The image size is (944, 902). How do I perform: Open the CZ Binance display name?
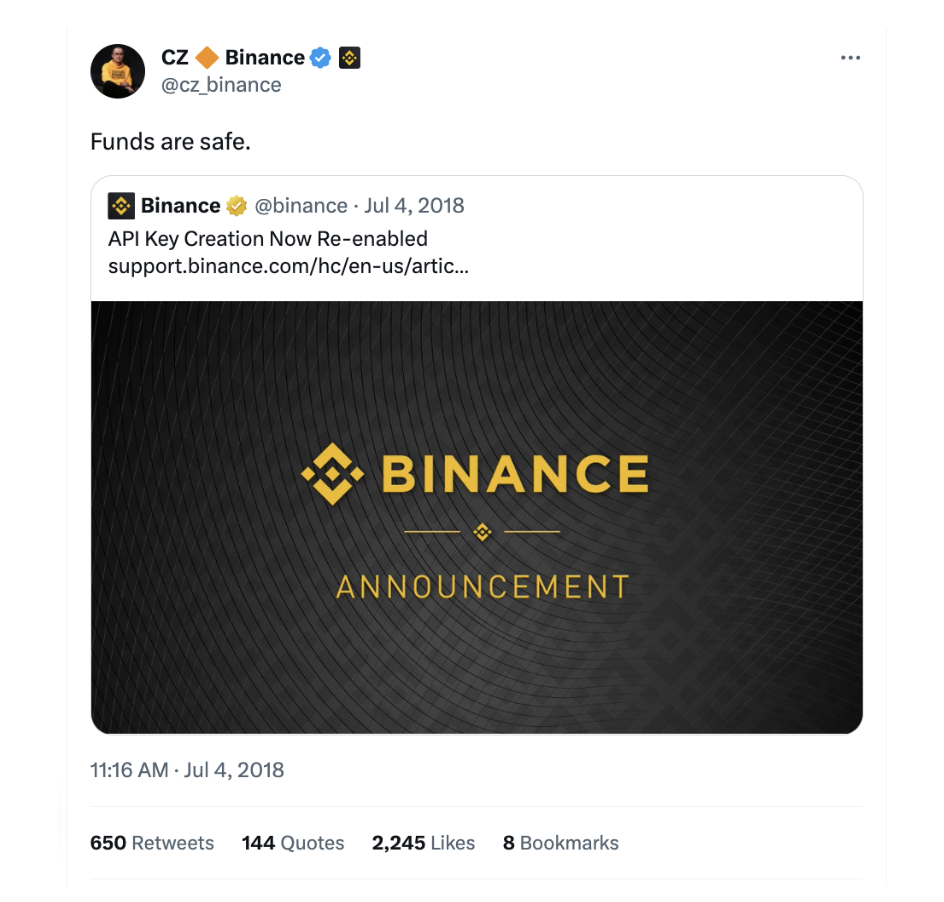point(233,58)
